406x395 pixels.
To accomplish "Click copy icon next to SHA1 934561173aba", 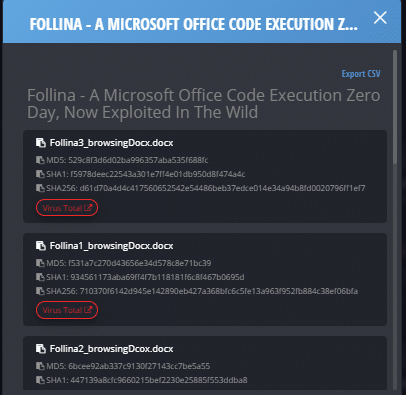I will (x=40, y=277).
